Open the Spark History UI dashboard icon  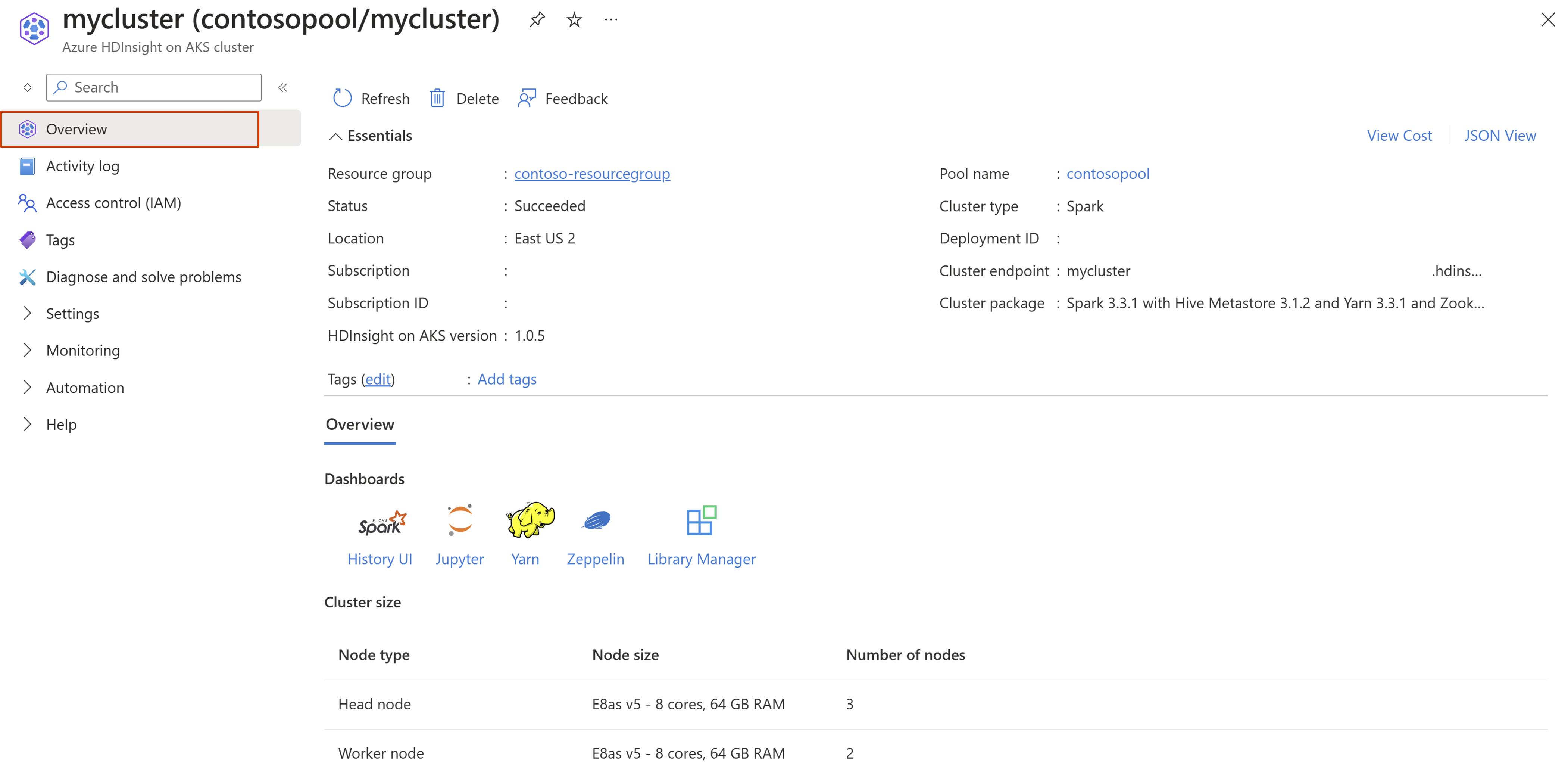(x=381, y=522)
